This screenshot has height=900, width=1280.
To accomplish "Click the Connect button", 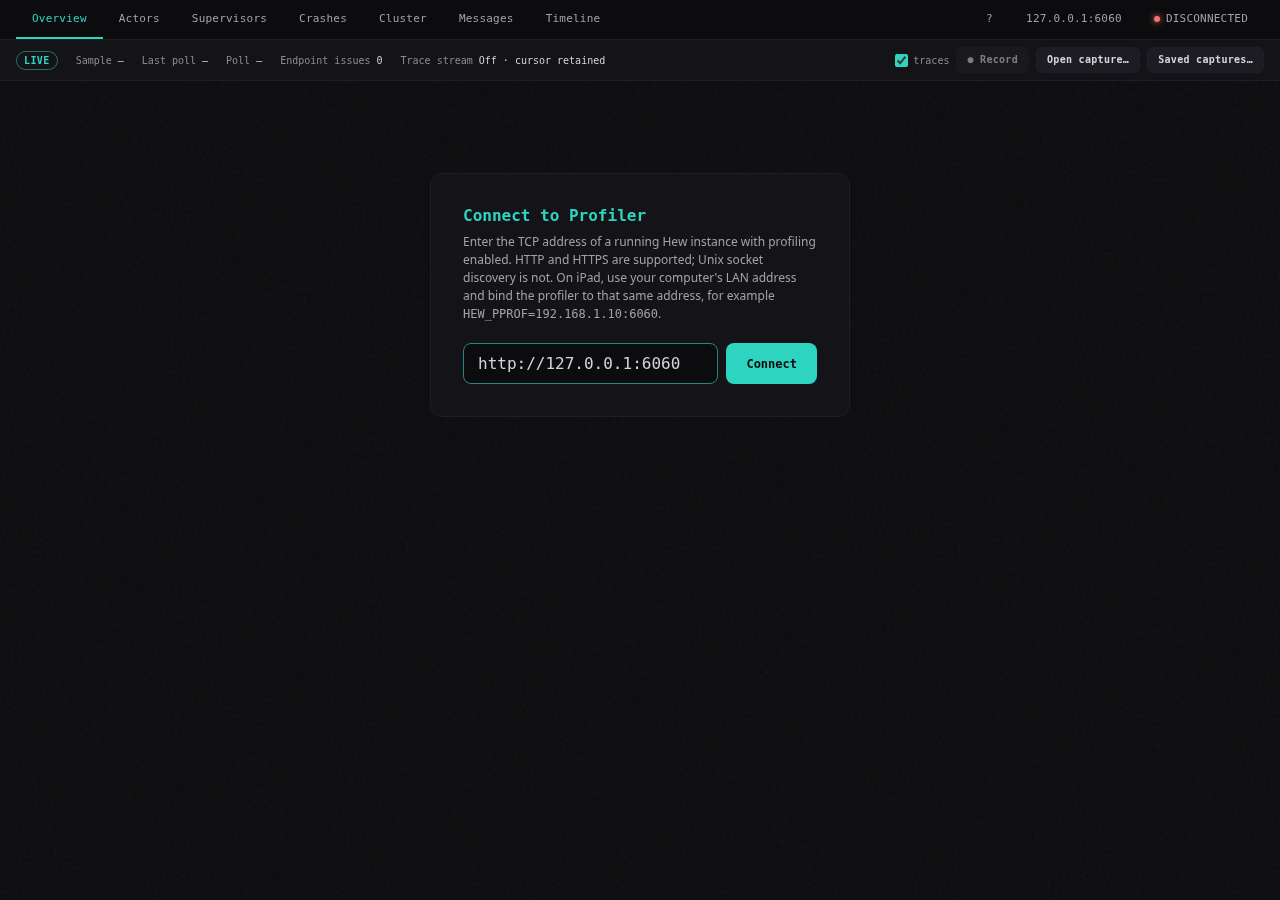I will (x=771, y=364).
